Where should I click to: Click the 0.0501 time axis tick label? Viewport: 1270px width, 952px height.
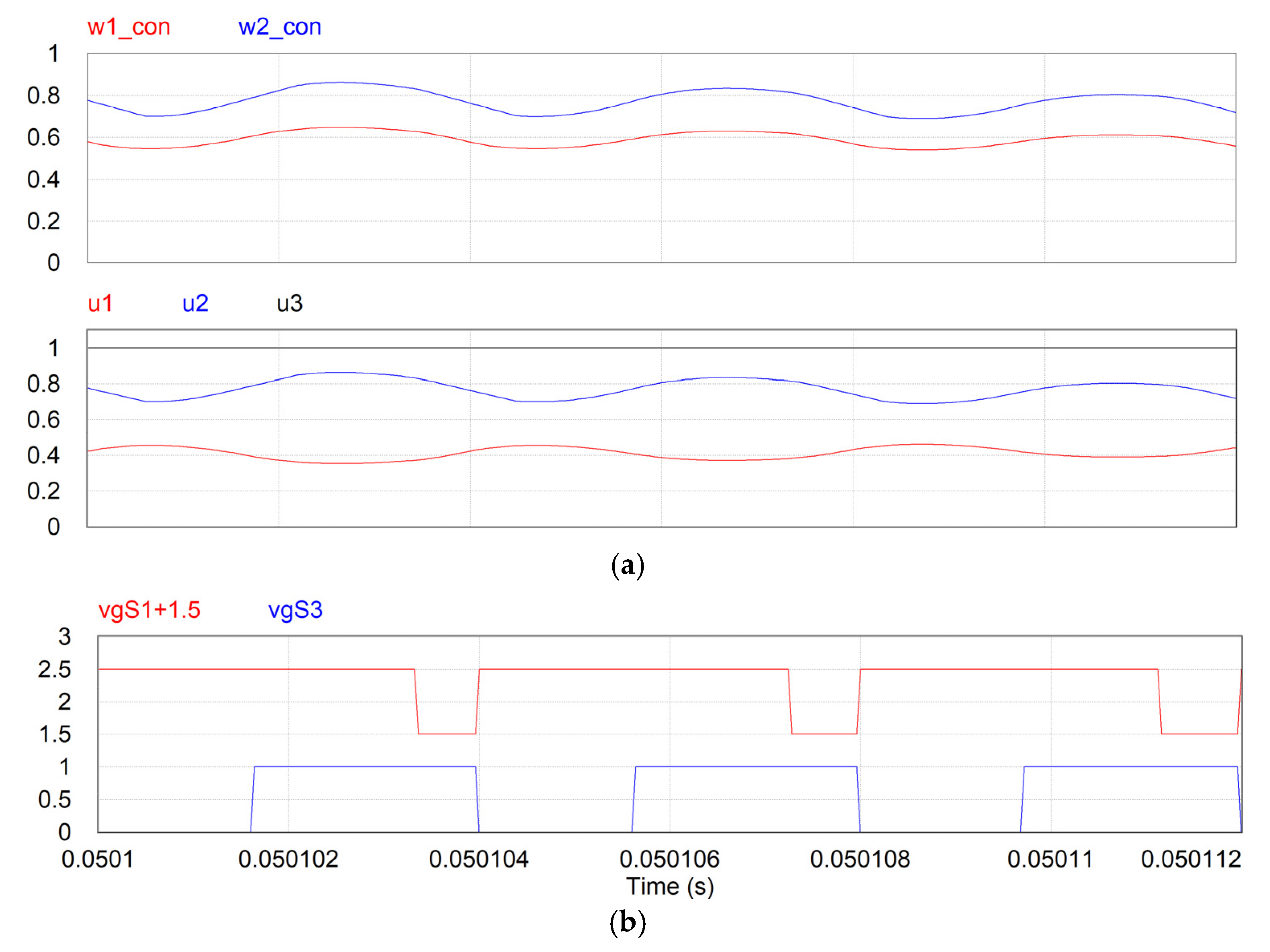(x=98, y=860)
